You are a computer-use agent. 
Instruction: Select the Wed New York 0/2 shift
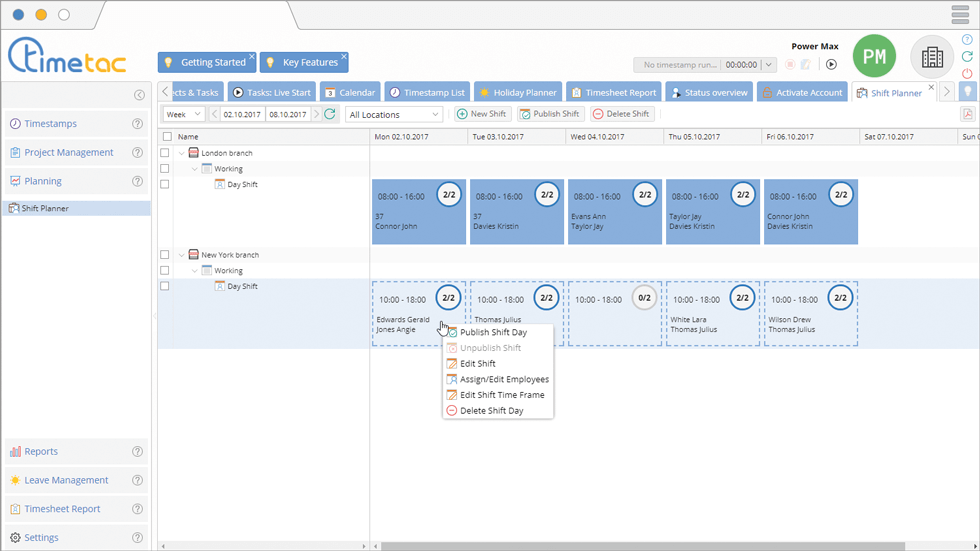(x=614, y=314)
